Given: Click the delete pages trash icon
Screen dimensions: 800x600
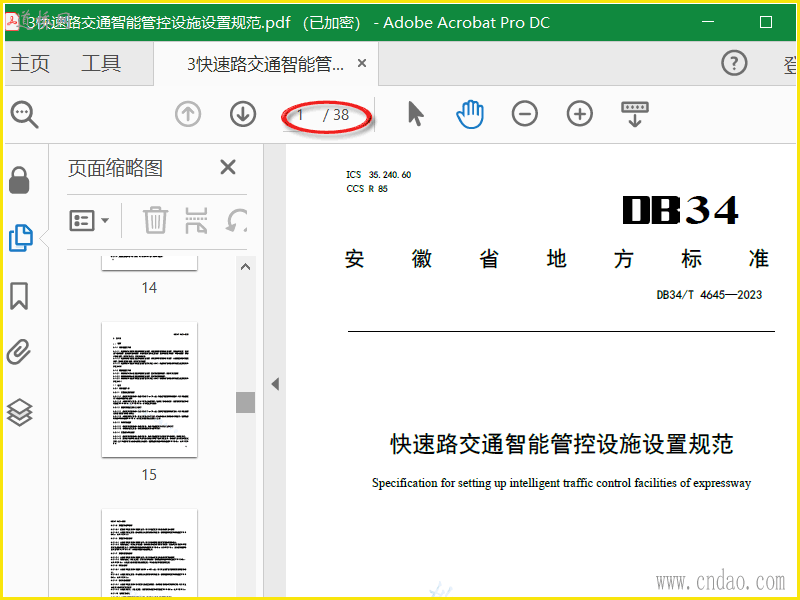Looking at the screenshot, I should tap(155, 220).
